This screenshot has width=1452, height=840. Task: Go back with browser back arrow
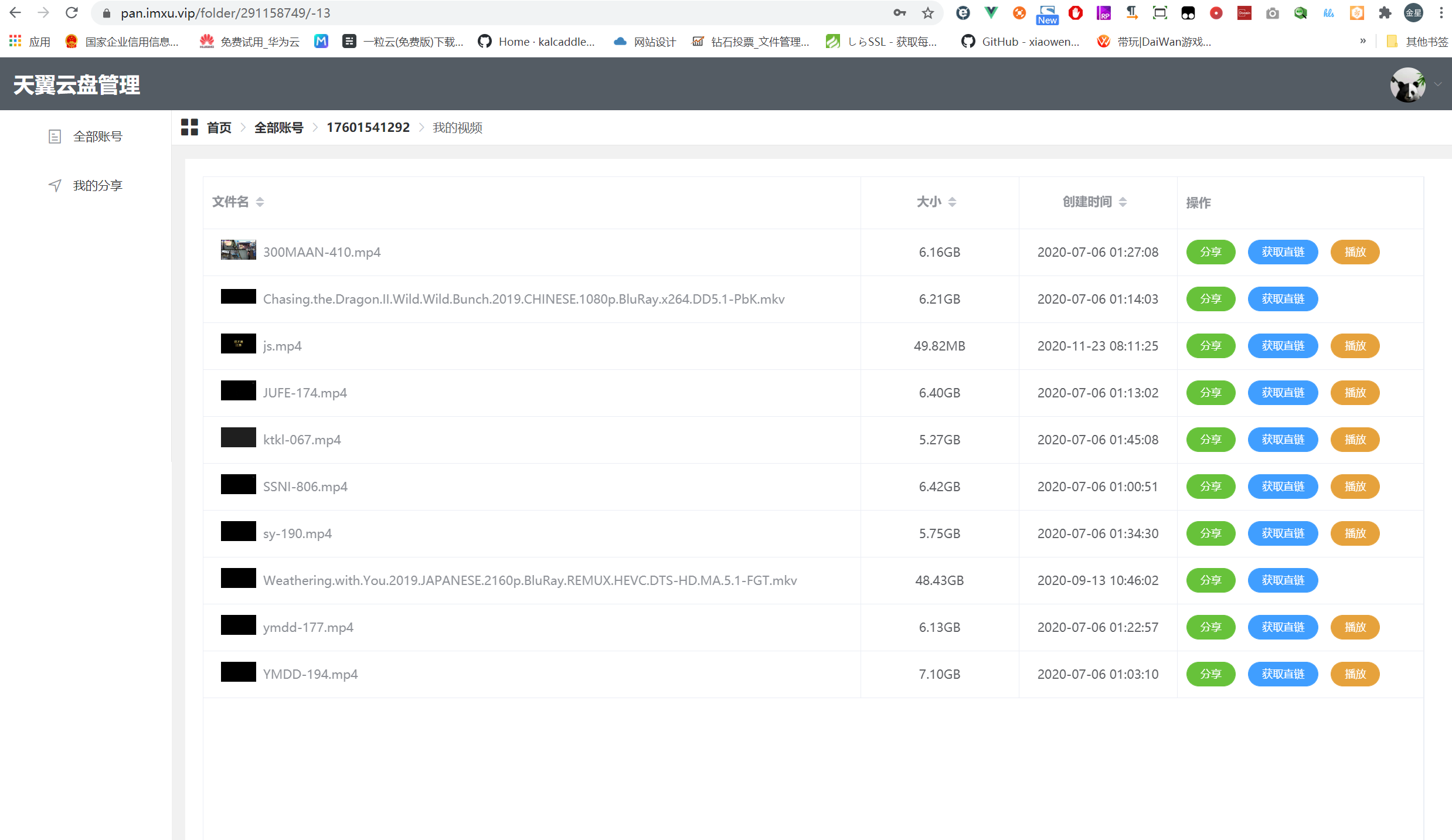coord(15,13)
